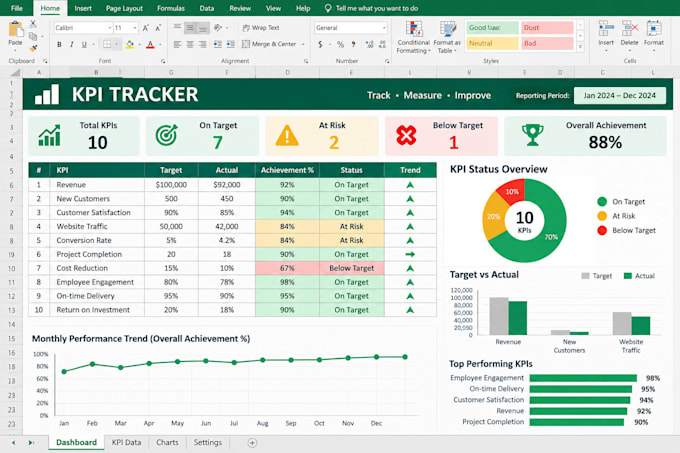Screen dimensions: 680x453
Task: Click the Align Left icon
Action: pyautogui.click(x=177, y=44)
